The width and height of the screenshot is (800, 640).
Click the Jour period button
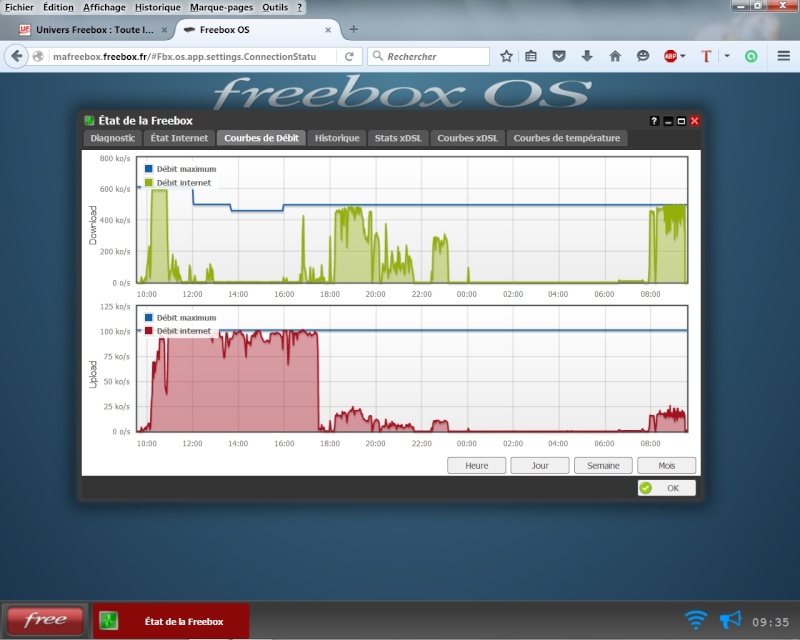pos(540,465)
